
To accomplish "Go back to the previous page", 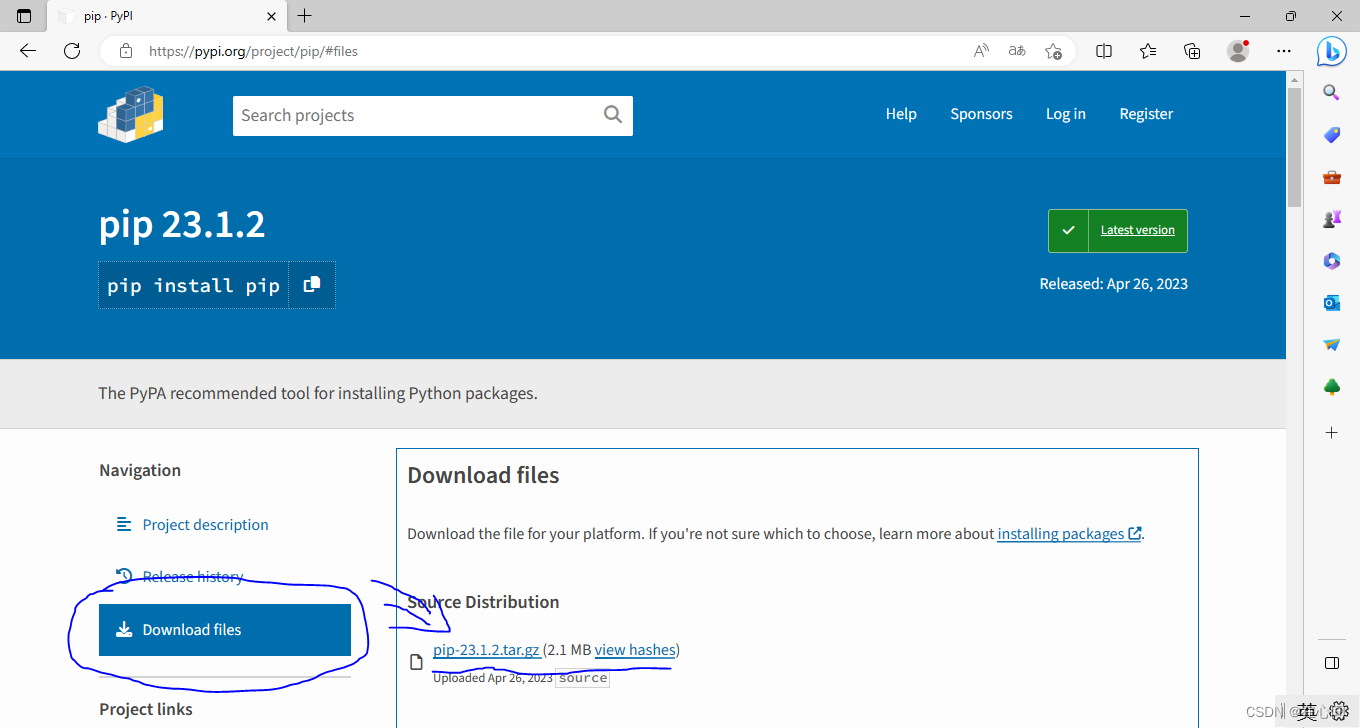I will [x=28, y=51].
